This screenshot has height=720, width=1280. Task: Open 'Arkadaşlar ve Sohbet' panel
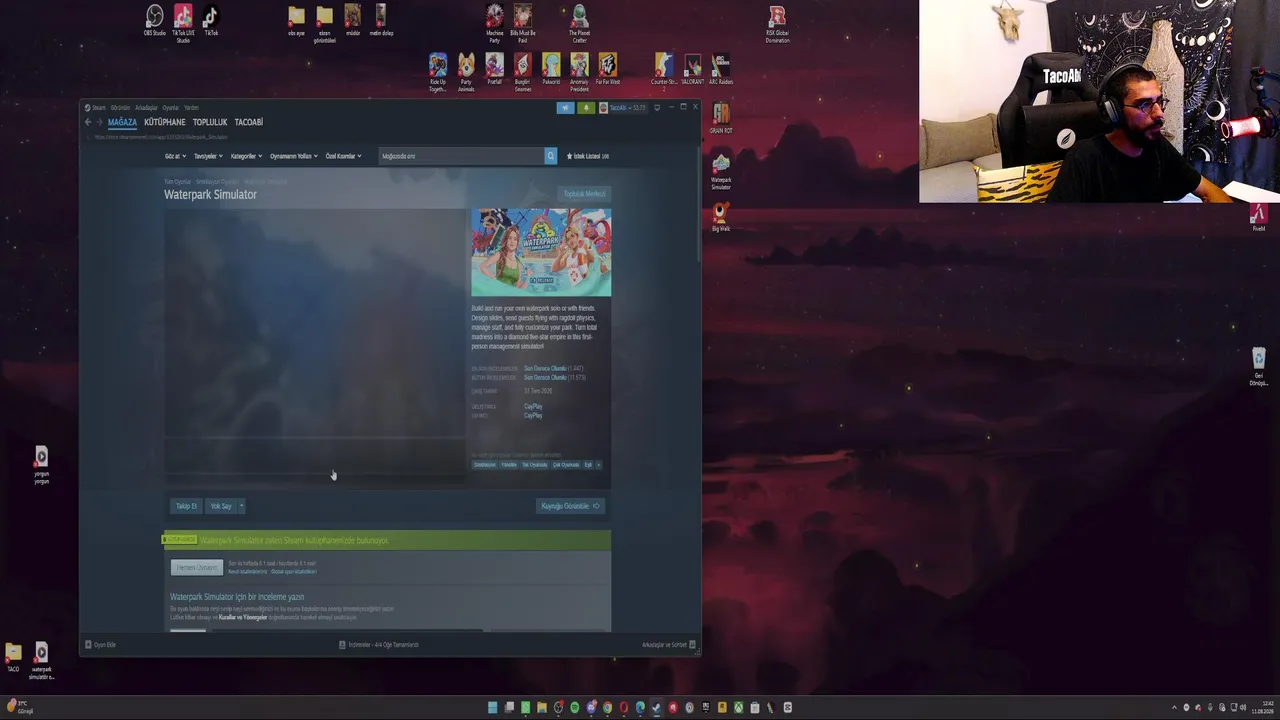668,645
